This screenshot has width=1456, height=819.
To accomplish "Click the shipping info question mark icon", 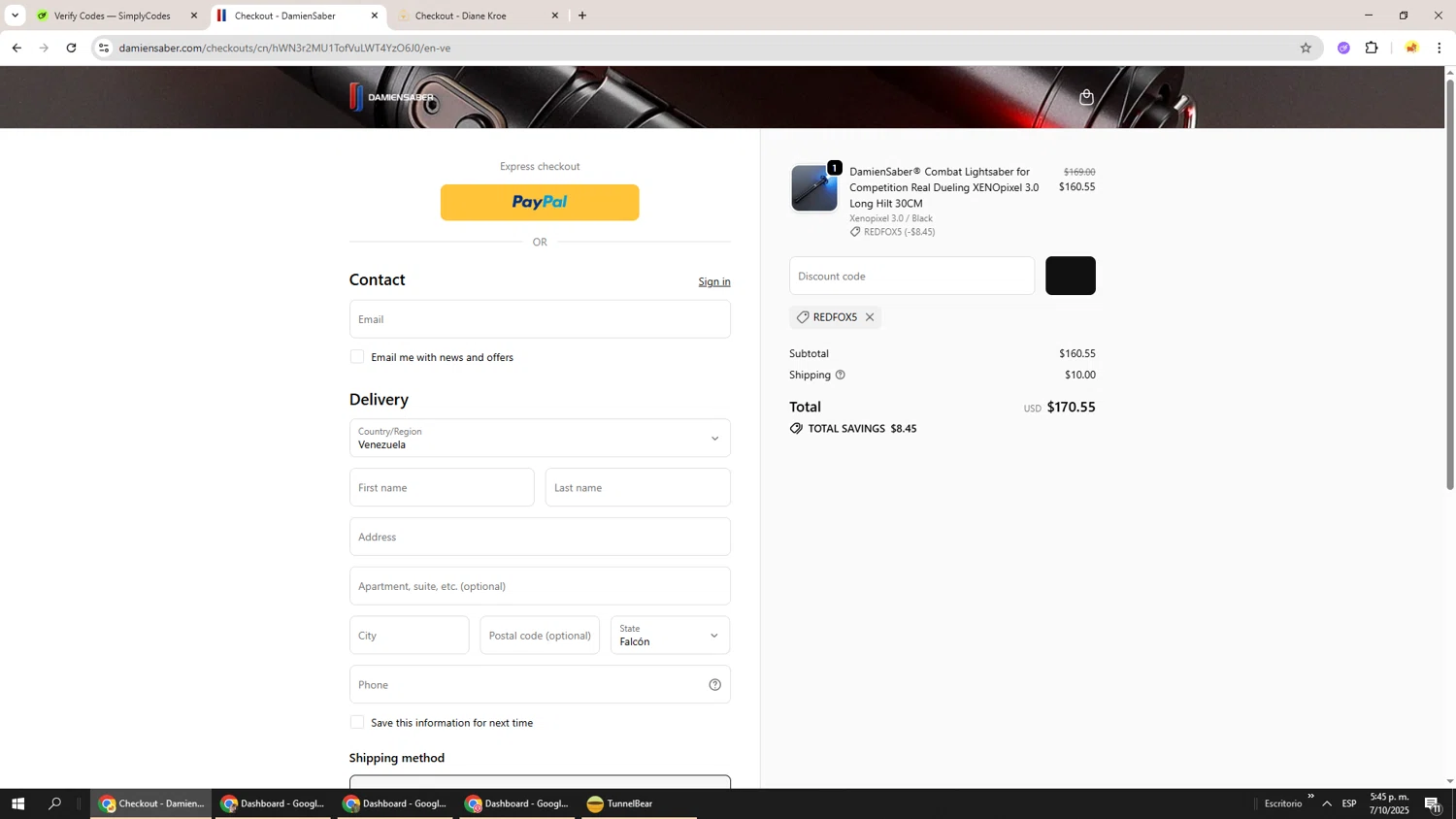I will 841,375.
